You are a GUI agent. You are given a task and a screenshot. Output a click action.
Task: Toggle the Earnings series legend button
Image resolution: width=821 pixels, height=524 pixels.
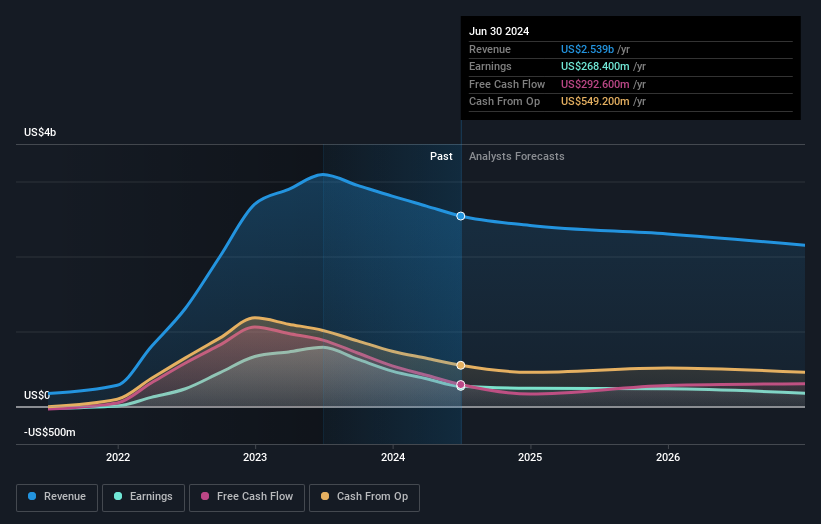[x=143, y=497]
